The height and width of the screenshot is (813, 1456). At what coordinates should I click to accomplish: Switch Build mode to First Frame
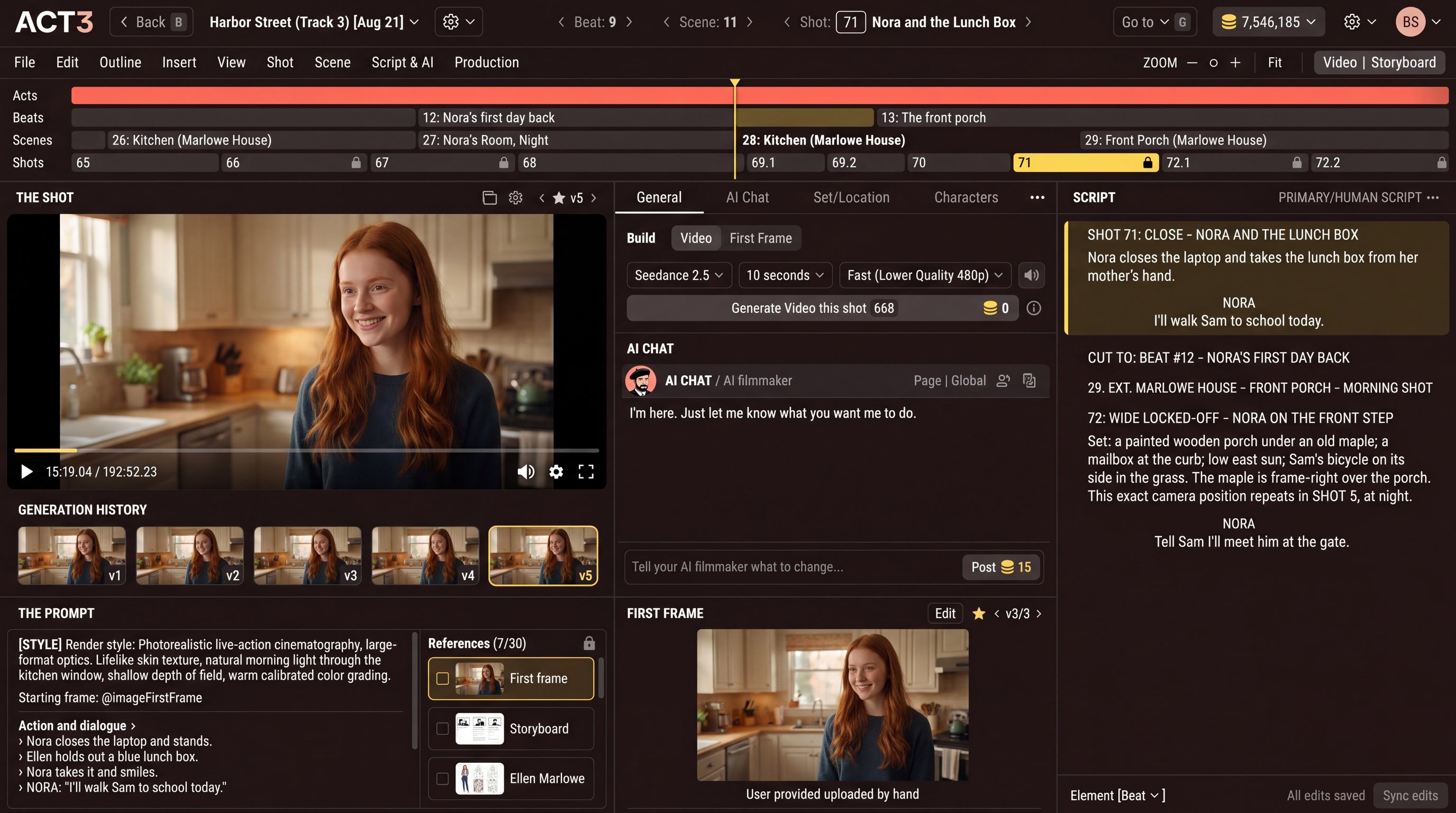click(x=760, y=238)
